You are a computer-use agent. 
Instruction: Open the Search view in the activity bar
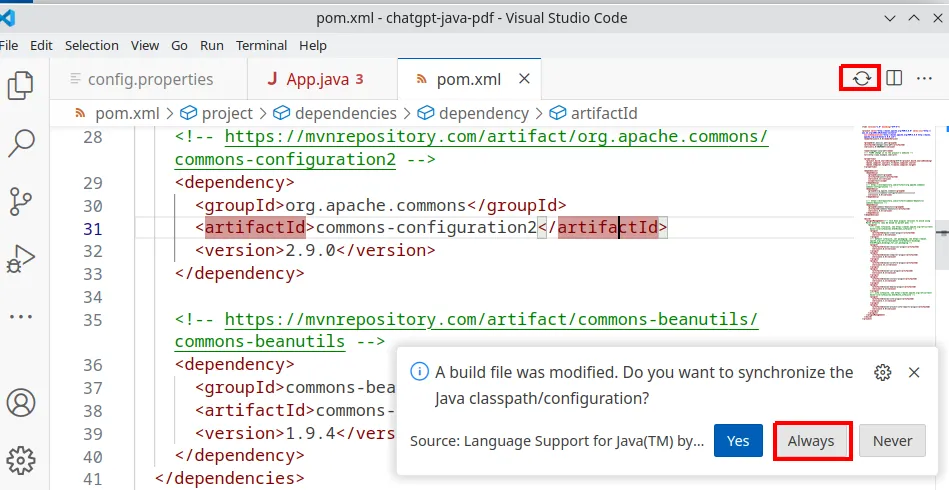click(21, 143)
